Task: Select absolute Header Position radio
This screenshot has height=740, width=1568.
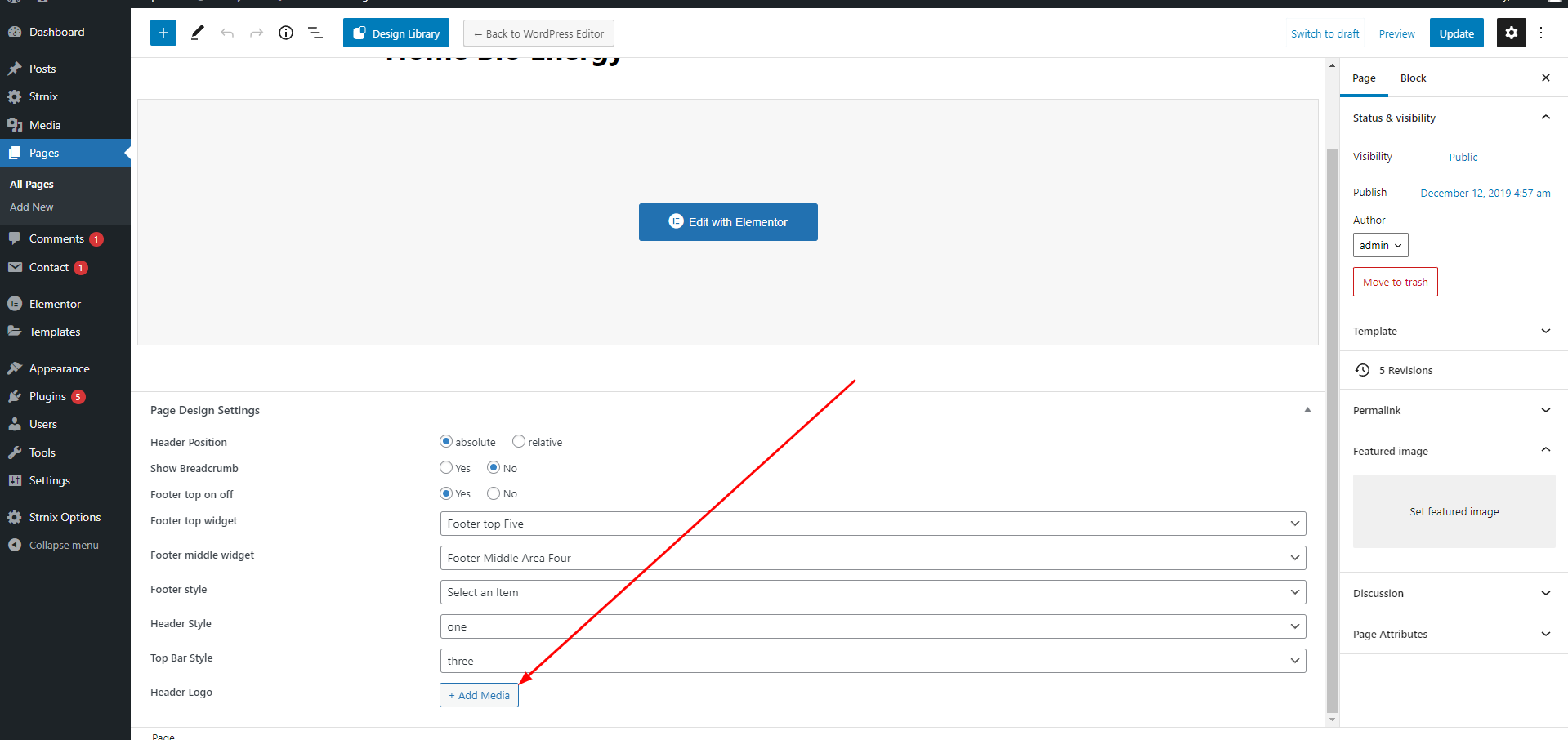Action: (446, 441)
